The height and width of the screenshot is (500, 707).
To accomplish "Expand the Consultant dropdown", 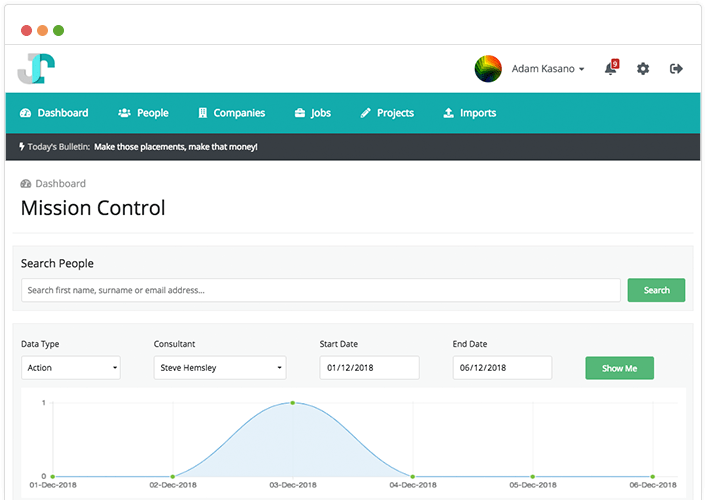I will (220, 368).
